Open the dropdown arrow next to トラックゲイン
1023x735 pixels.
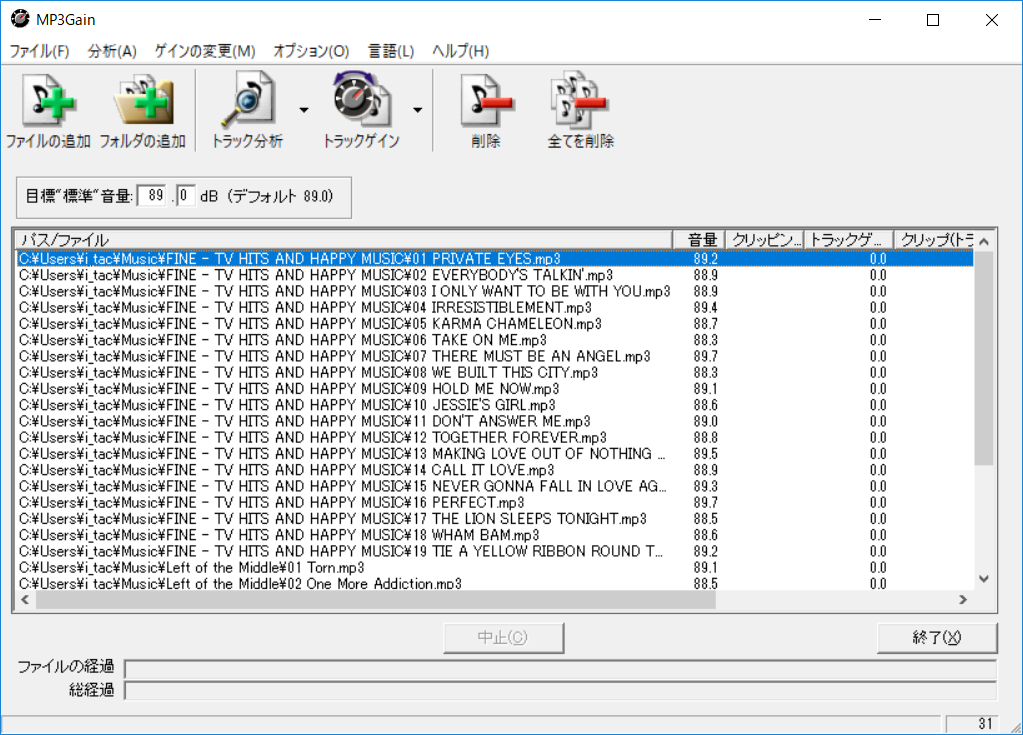[417, 110]
